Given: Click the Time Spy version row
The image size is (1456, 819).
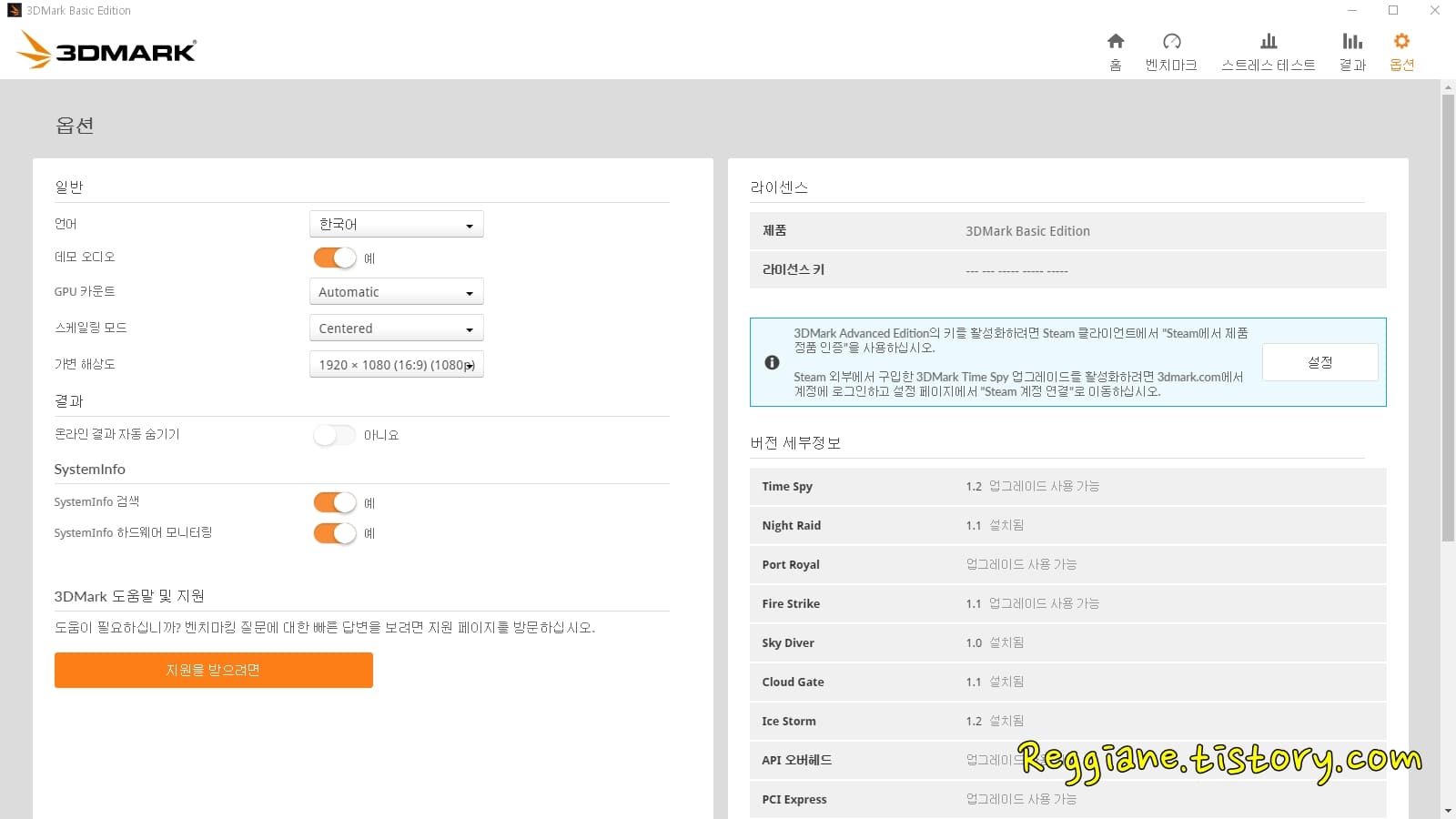Looking at the screenshot, I should point(1068,487).
